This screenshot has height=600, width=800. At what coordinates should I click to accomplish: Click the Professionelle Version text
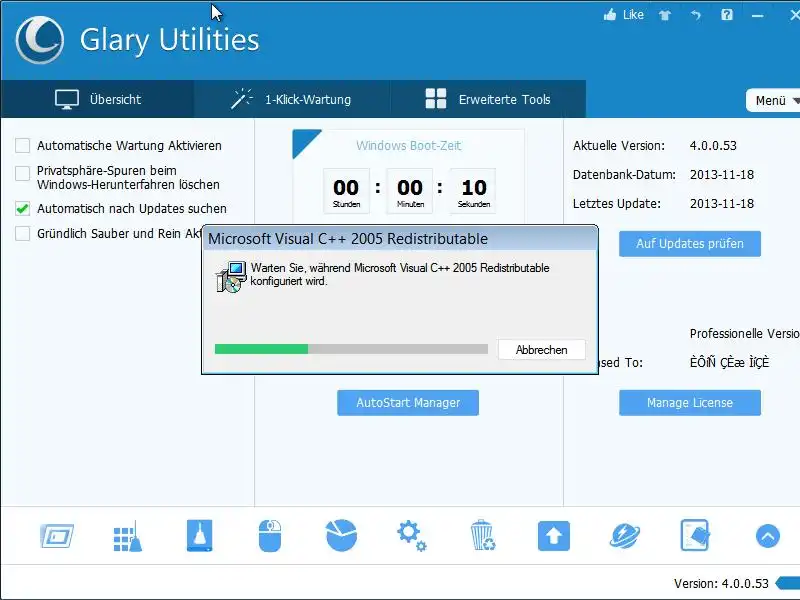(745, 334)
